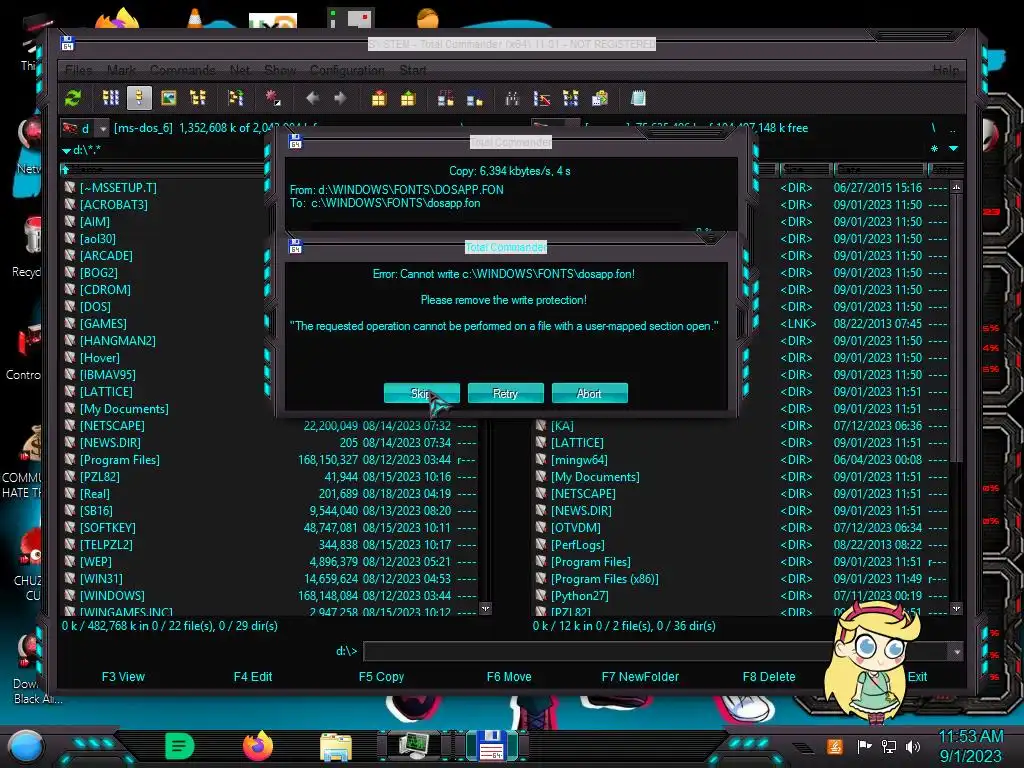
Task: Click Total Commander main window title icon
Action: (x=67, y=44)
